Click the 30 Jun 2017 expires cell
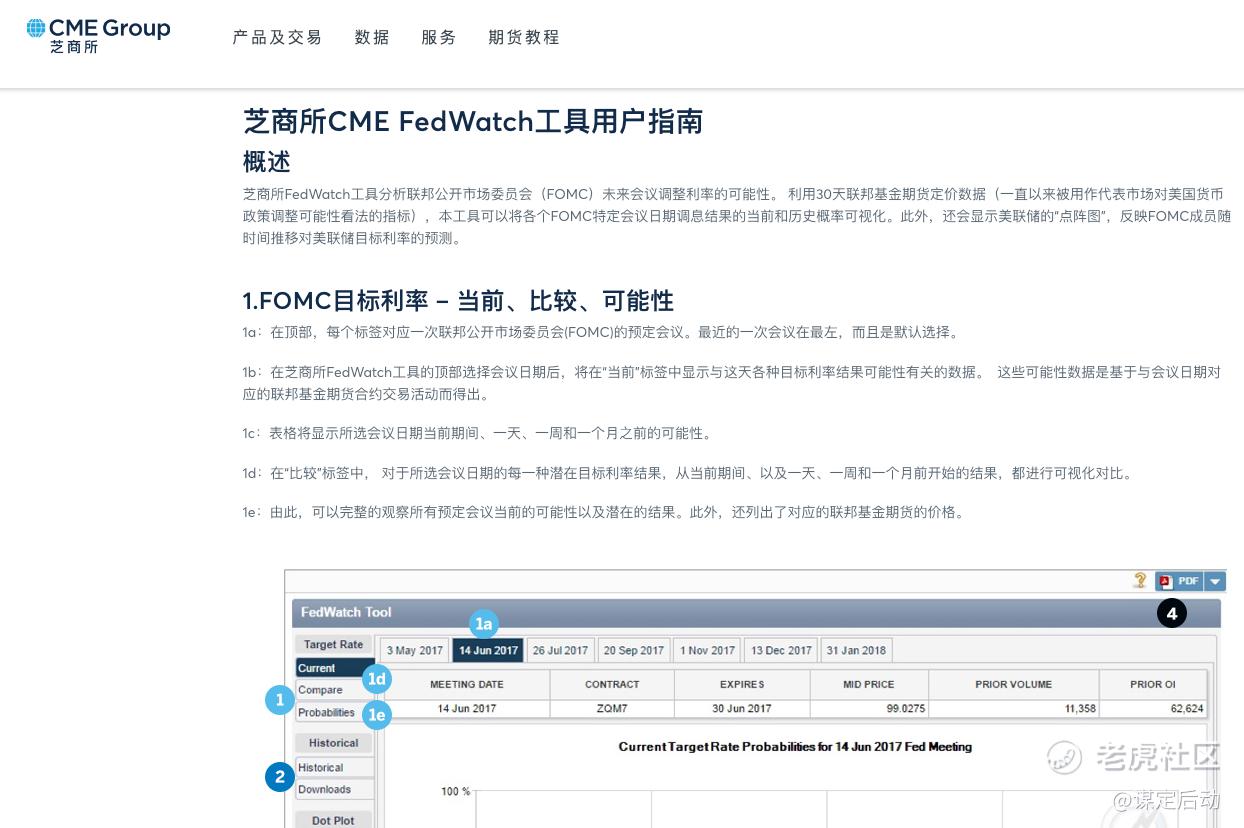The image size is (1244, 828). click(742, 708)
